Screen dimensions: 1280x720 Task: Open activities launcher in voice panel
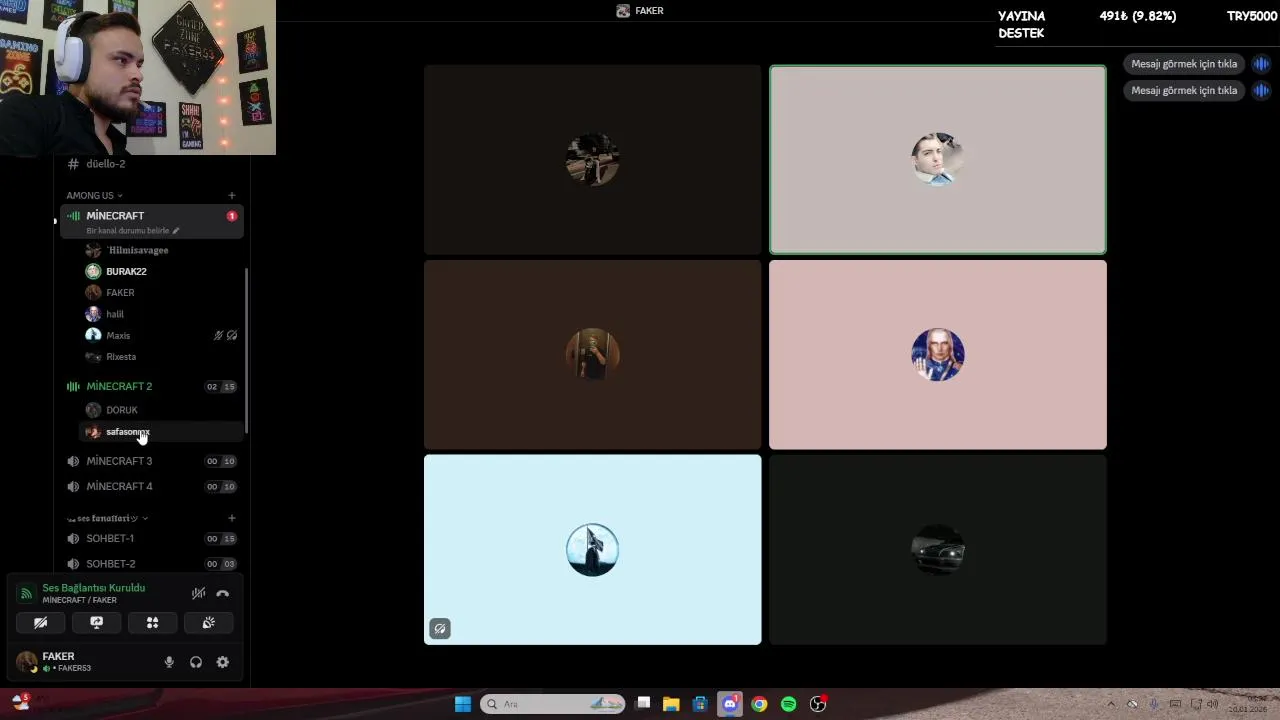coord(153,622)
